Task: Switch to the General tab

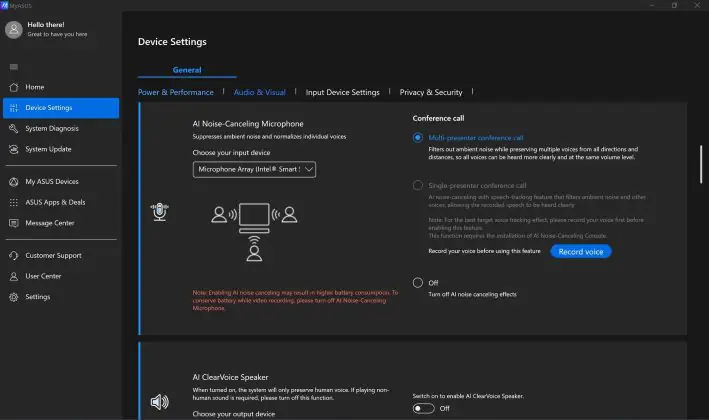Action: 187,70
